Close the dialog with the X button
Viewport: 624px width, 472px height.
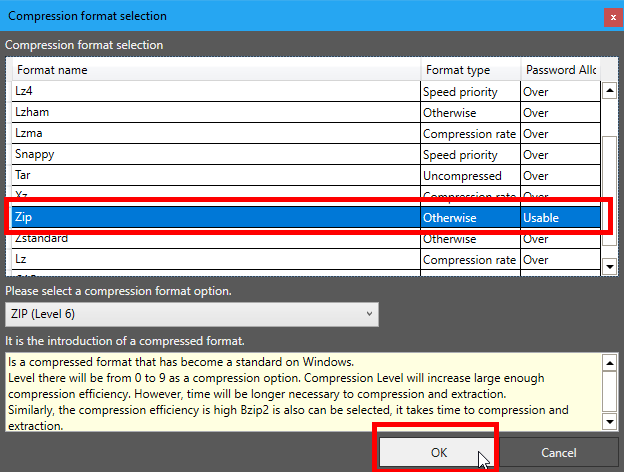tap(610, 16)
